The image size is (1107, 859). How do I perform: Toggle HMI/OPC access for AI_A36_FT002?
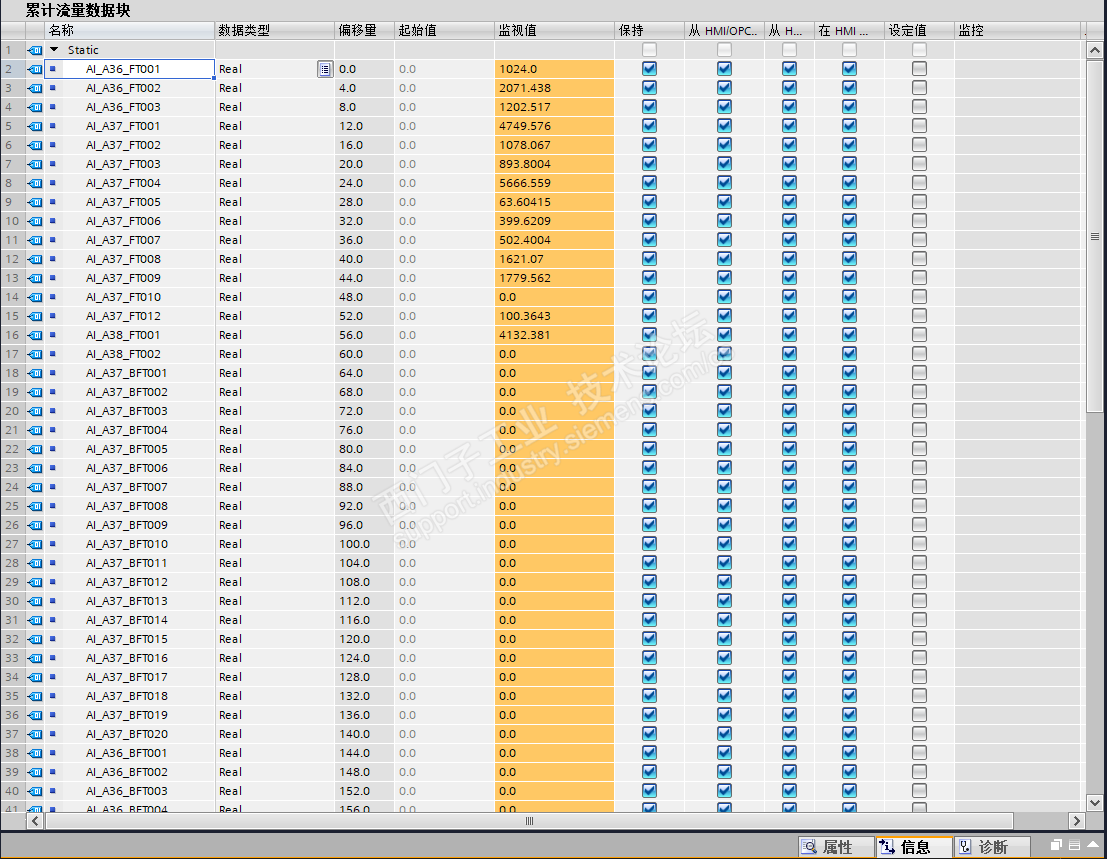724,88
